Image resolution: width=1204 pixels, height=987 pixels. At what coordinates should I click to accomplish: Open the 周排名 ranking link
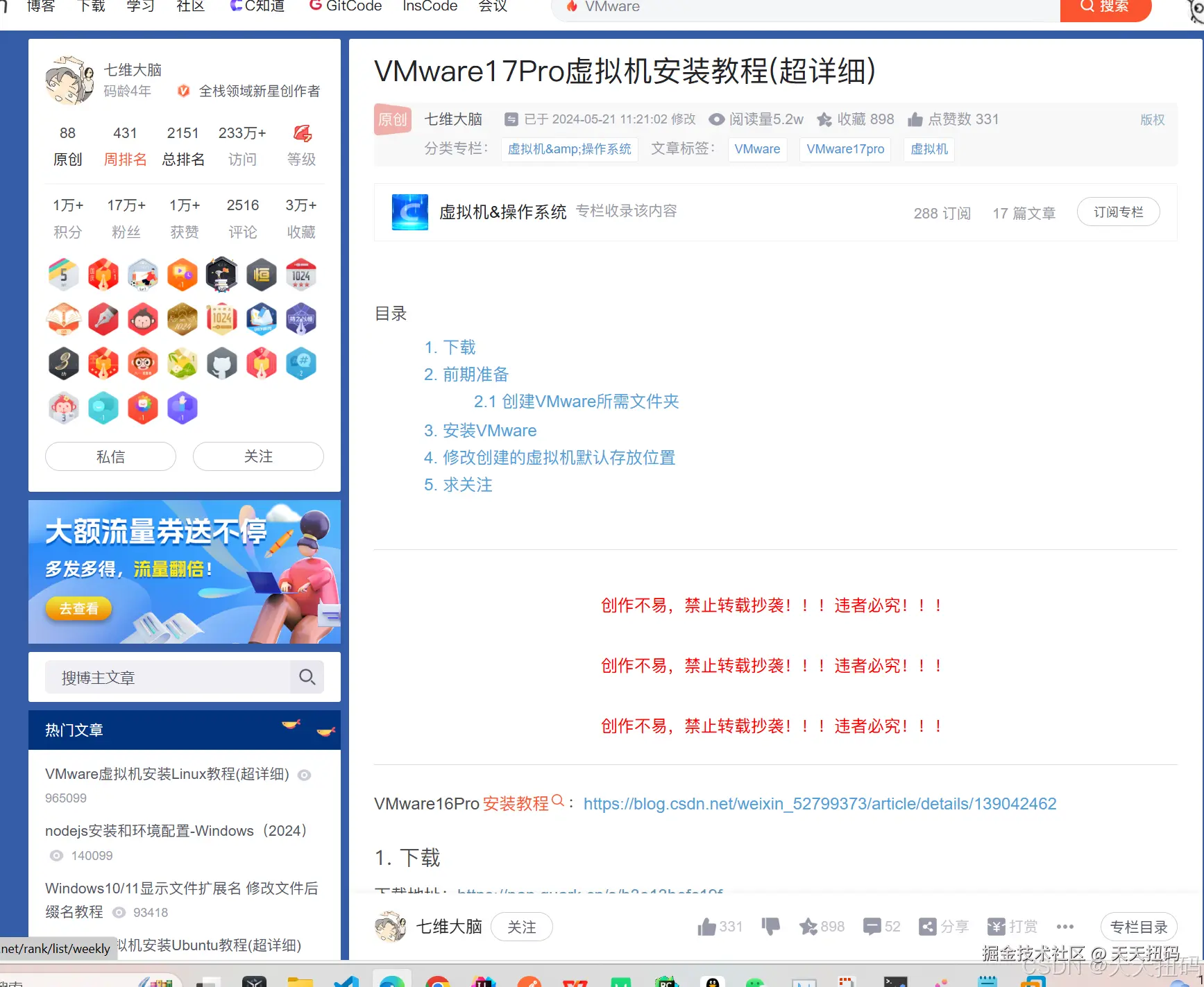click(125, 160)
